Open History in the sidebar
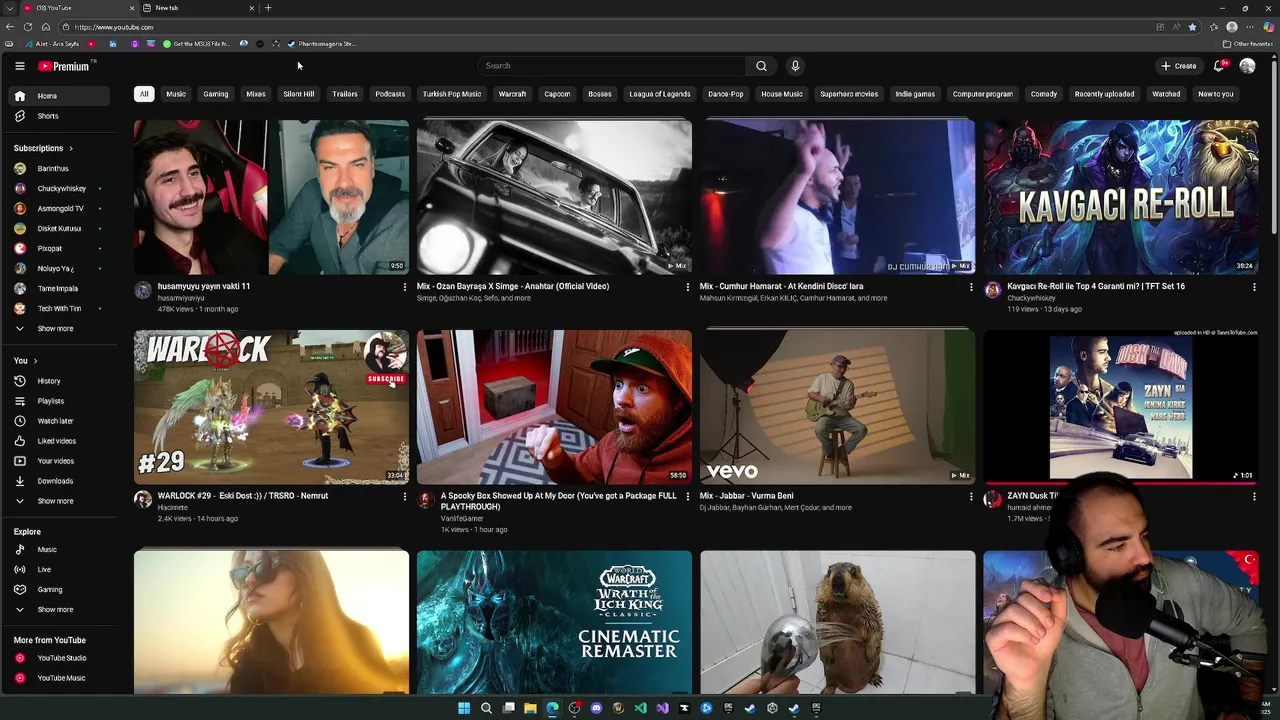This screenshot has height=720, width=1280. pyautogui.click(x=60, y=381)
